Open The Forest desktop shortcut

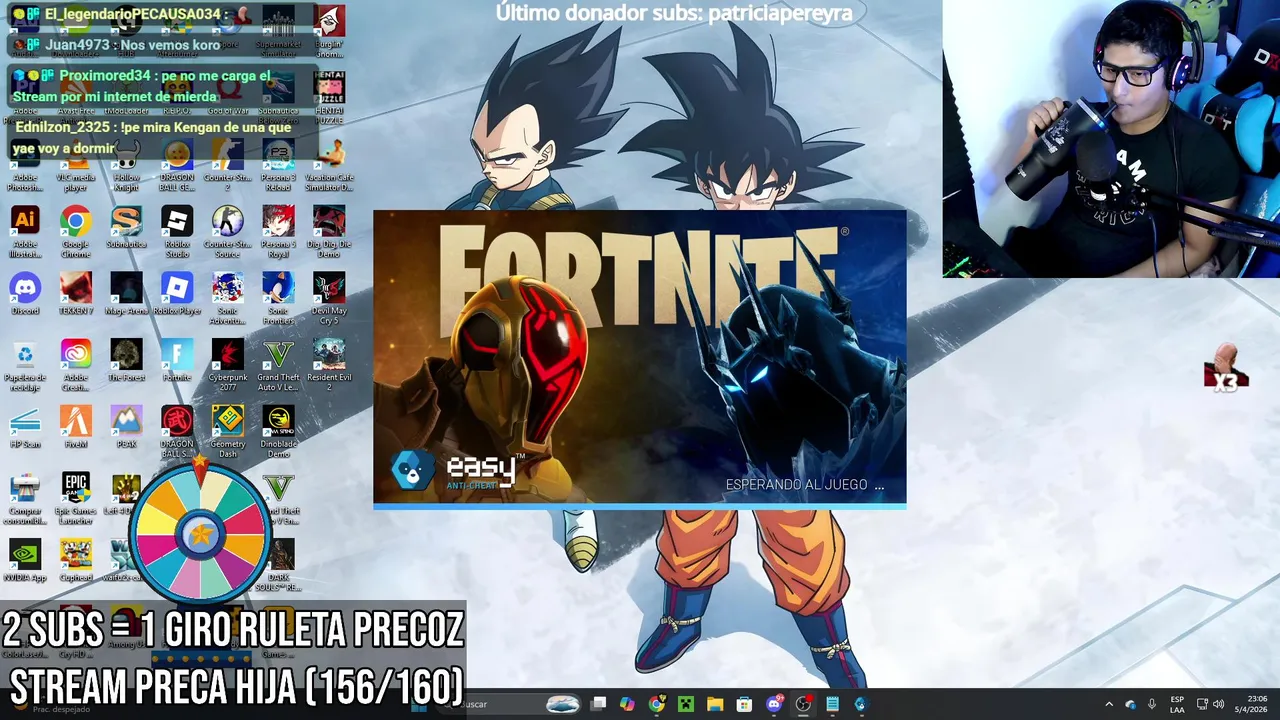pos(126,360)
